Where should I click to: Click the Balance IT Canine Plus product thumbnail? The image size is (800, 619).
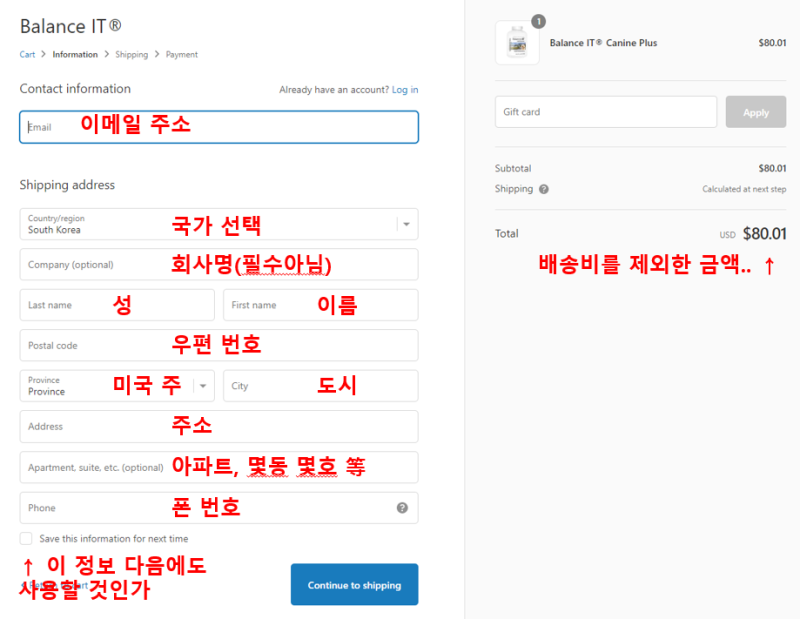(517, 43)
